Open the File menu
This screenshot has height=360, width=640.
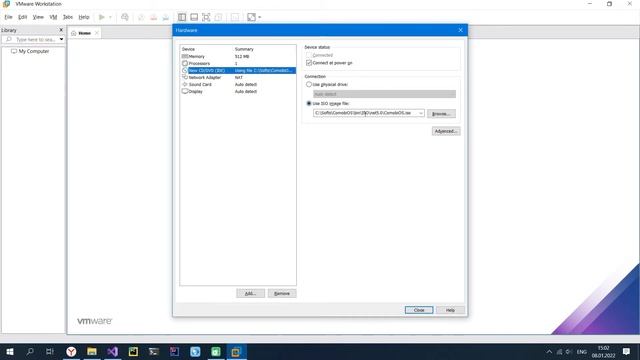coord(8,17)
